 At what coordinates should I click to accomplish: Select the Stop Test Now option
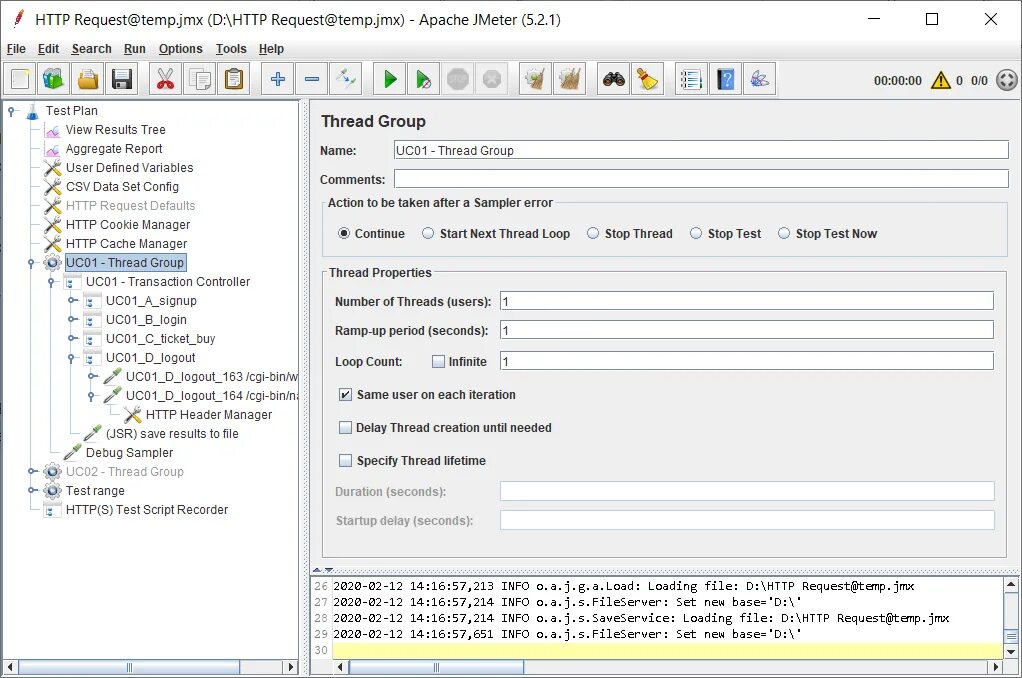tap(783, 233)
